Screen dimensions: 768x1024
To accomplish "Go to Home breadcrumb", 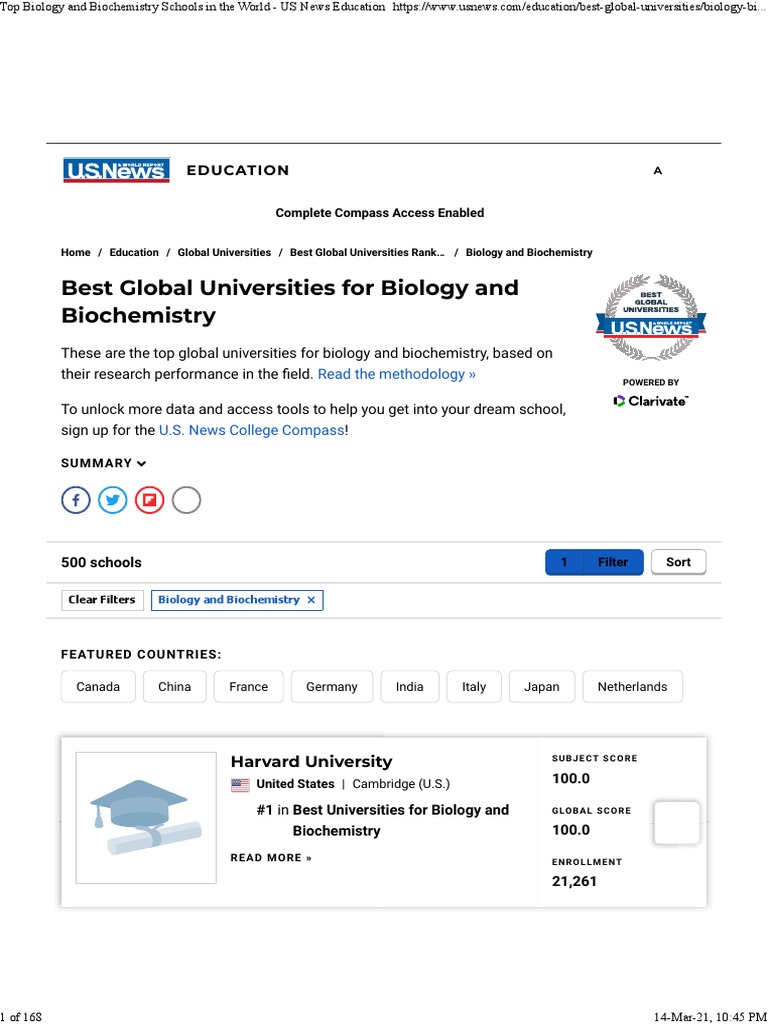I will point(76,253).
